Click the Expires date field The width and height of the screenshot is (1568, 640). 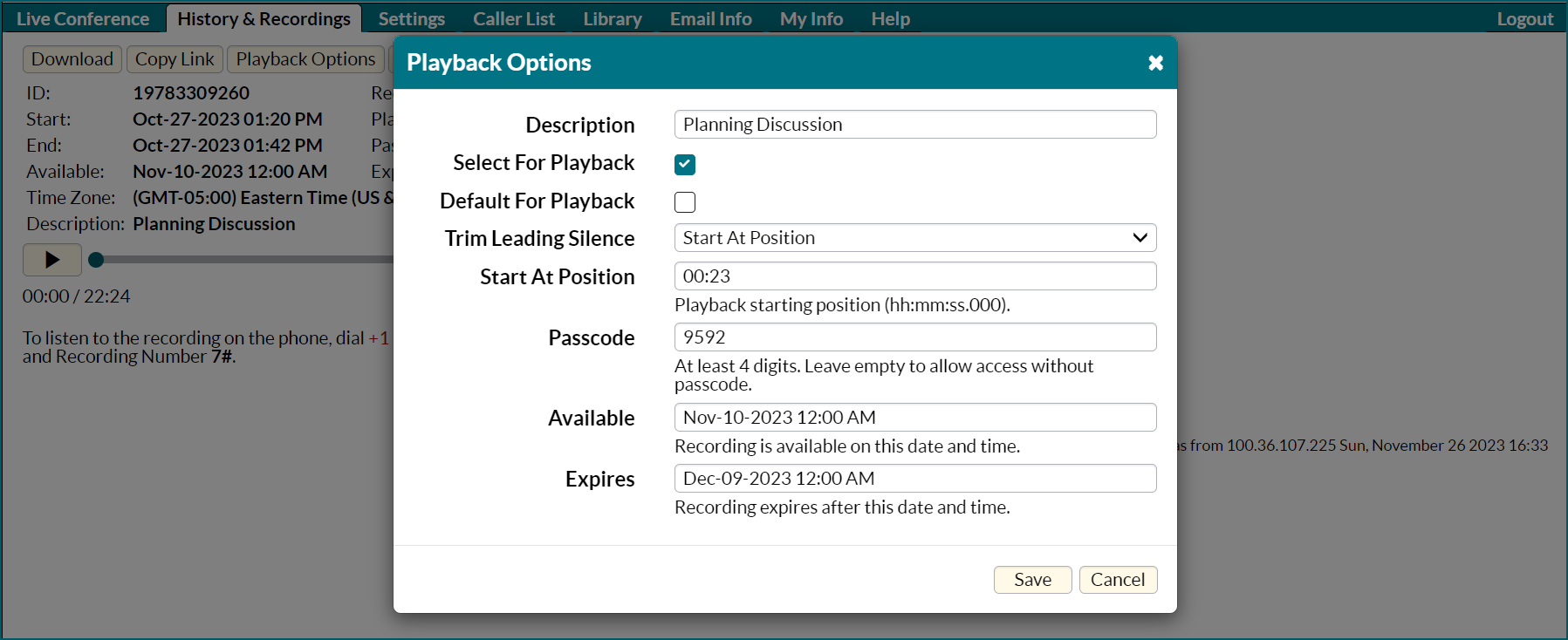[x=915, y=479]
